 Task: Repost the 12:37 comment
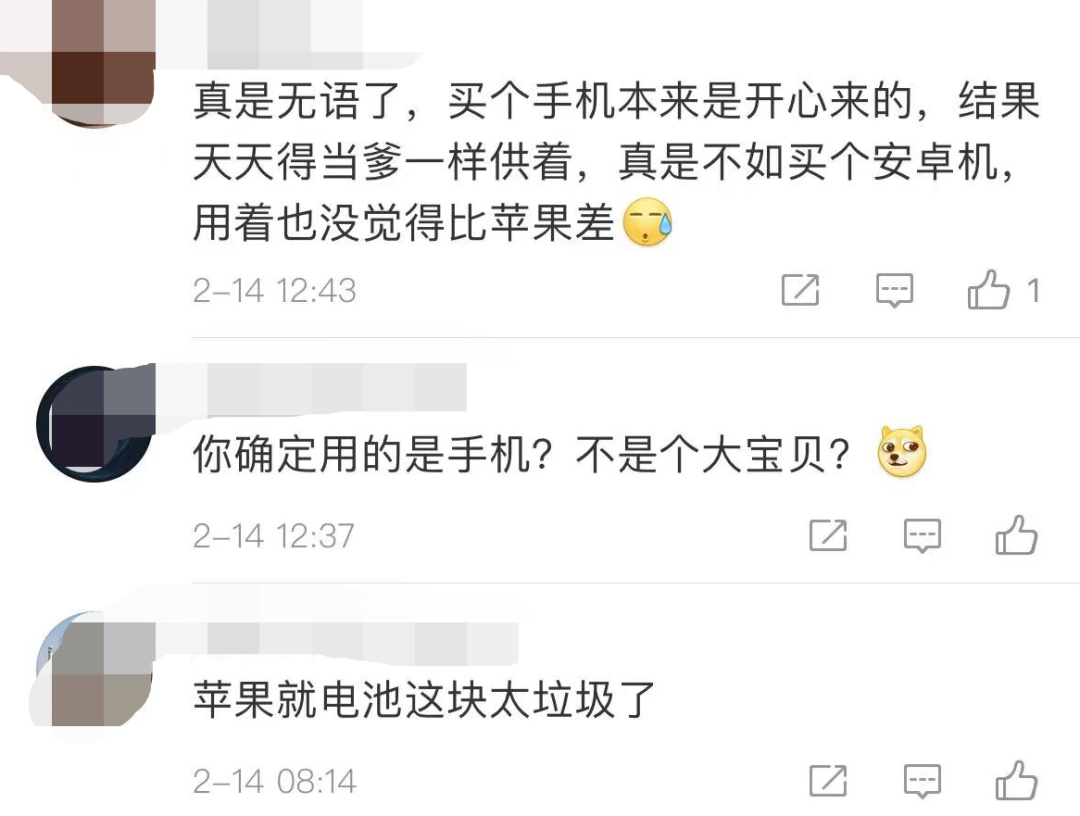coord(828,535)
